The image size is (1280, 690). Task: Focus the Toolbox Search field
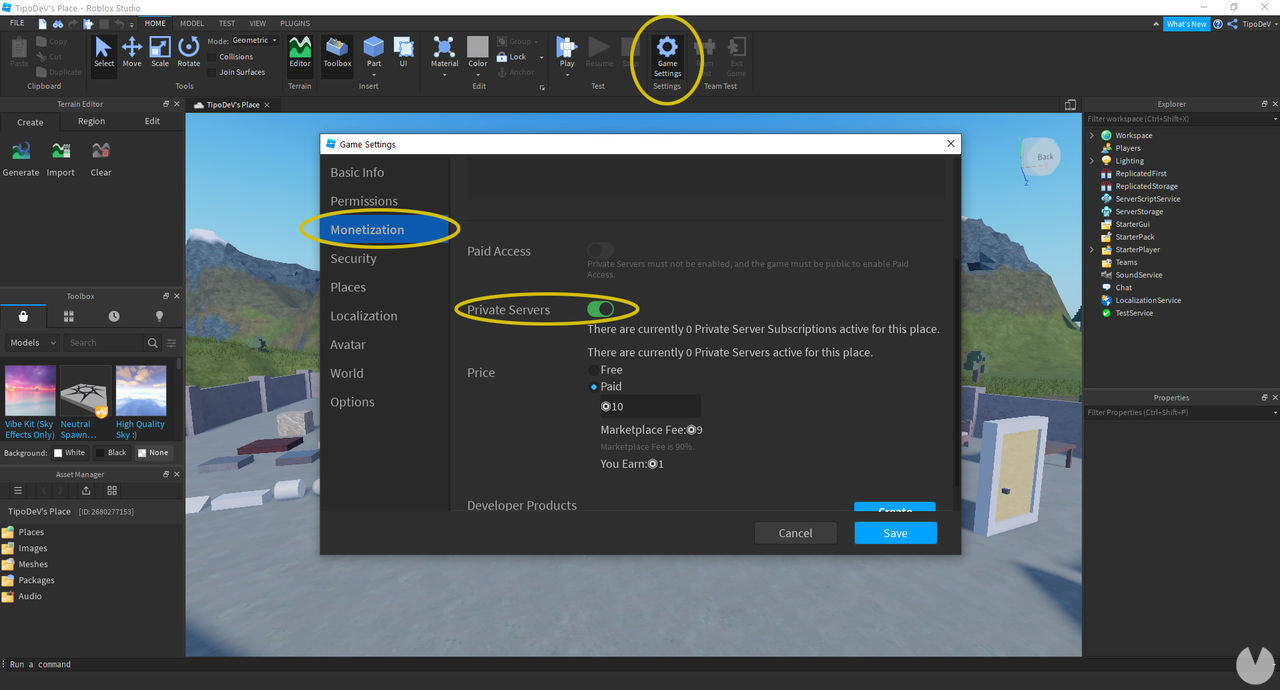point(104,343)
